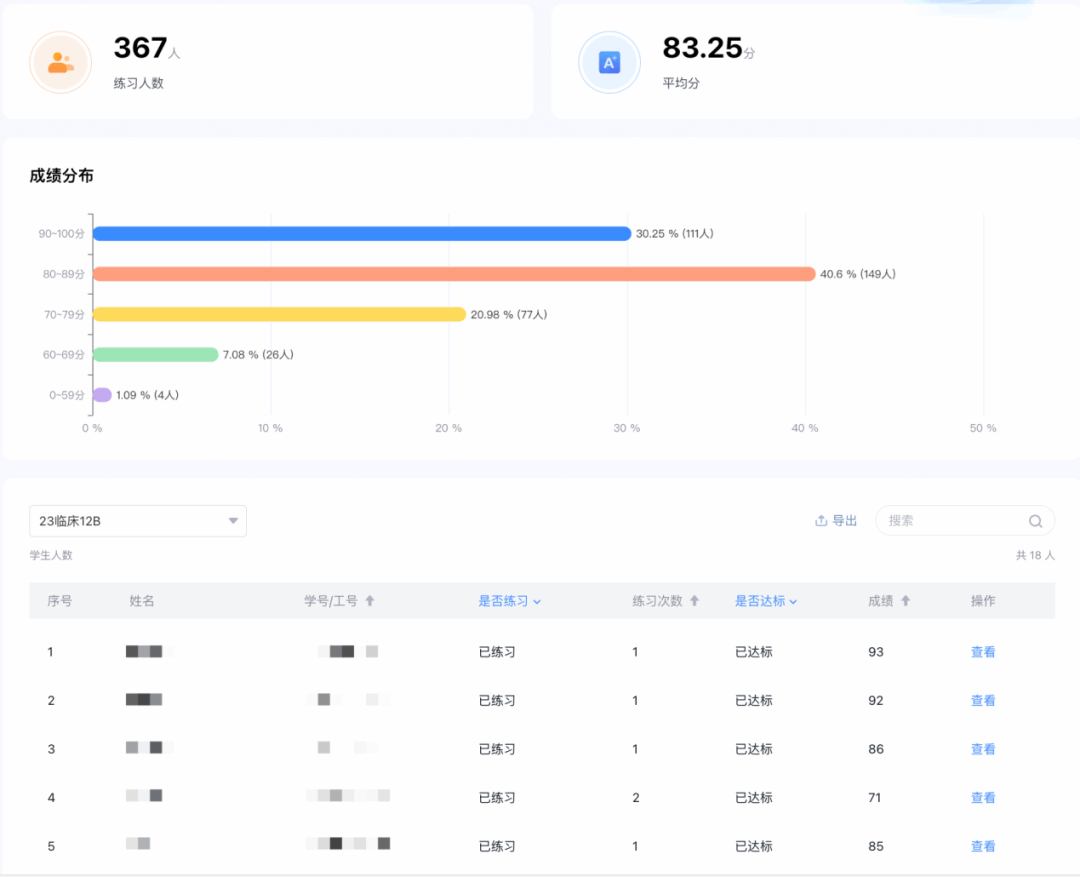Open 查看 for student scoring 71
Screen dimensions: 1080x877
tap(983, 798)
